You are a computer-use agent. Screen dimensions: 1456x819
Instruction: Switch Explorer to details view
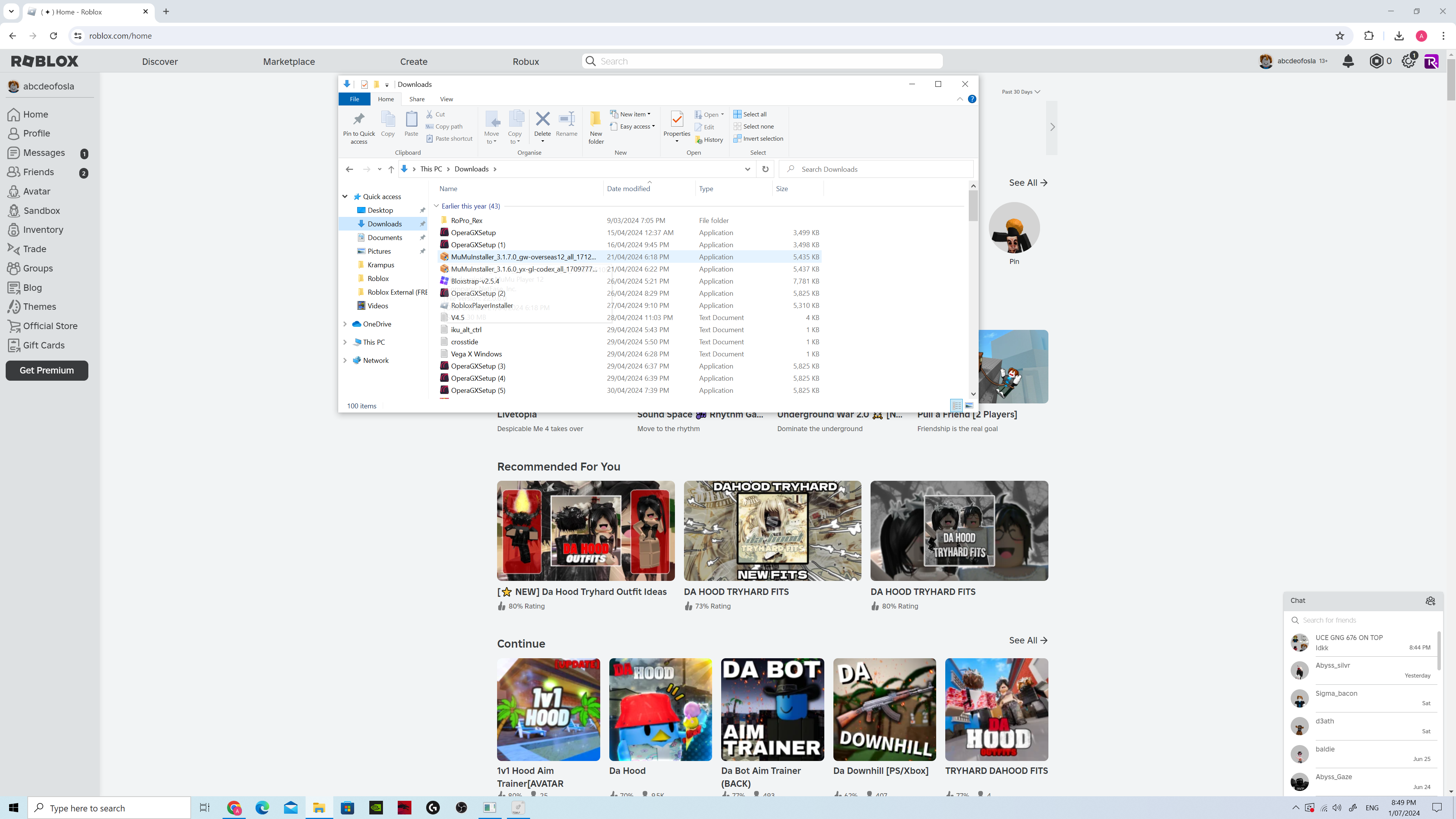[956, 405]
